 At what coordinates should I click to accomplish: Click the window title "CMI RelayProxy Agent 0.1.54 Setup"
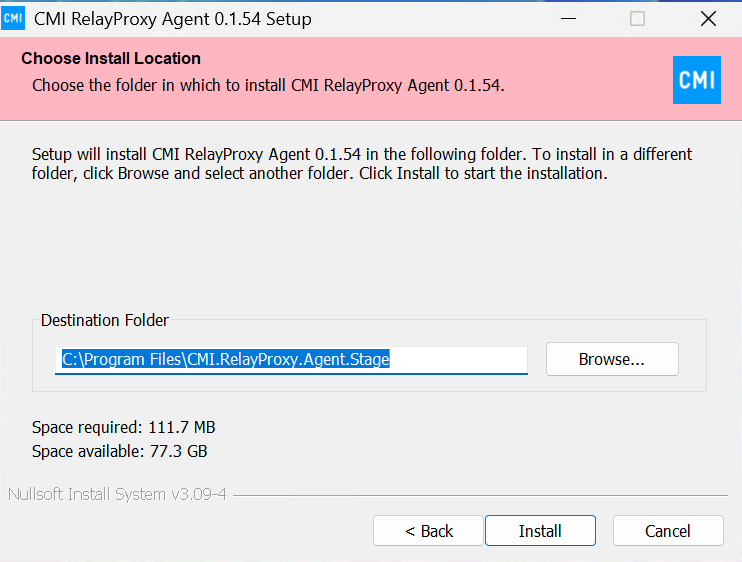173,19
